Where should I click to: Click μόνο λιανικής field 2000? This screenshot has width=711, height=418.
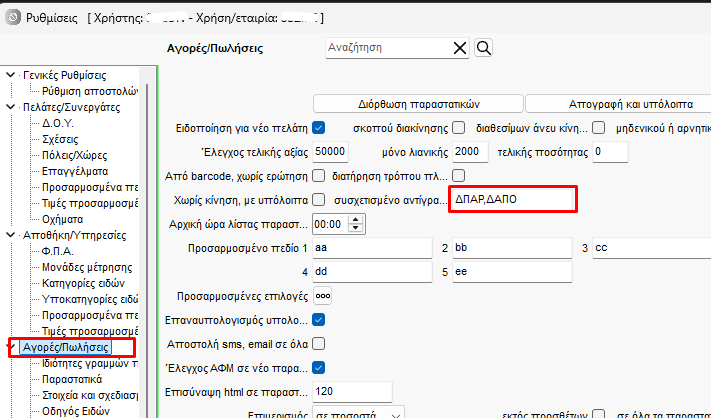(x=470, y=152)
